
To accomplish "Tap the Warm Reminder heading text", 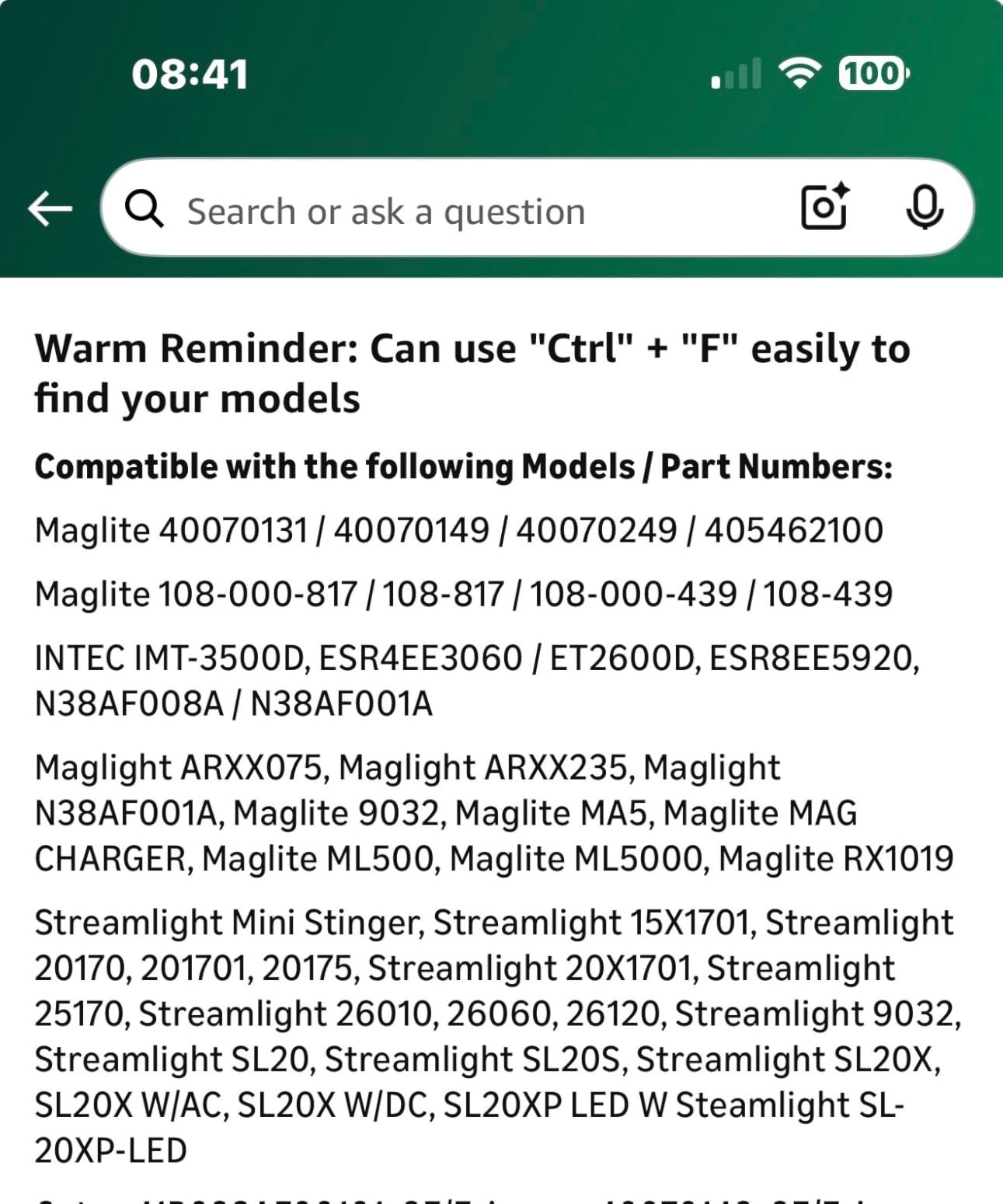I will point(472,373).
